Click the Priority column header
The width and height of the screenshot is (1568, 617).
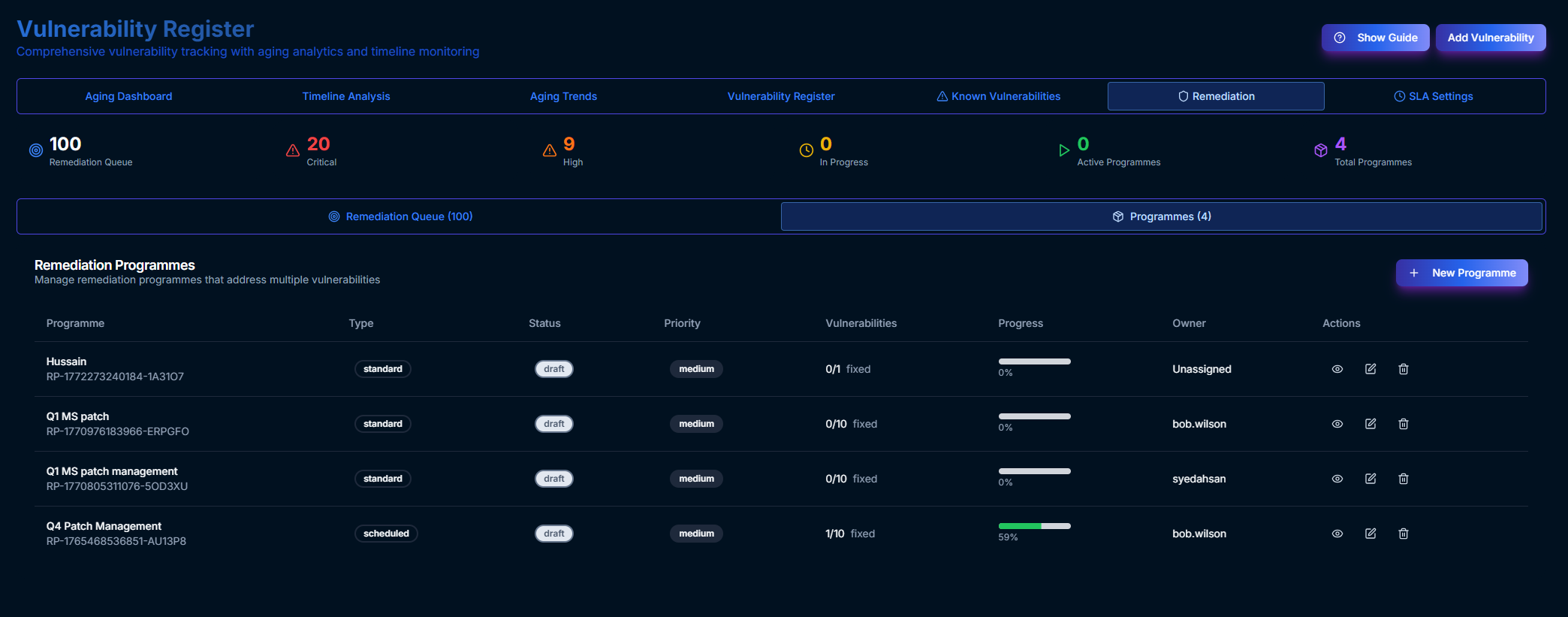click(682, 323)
